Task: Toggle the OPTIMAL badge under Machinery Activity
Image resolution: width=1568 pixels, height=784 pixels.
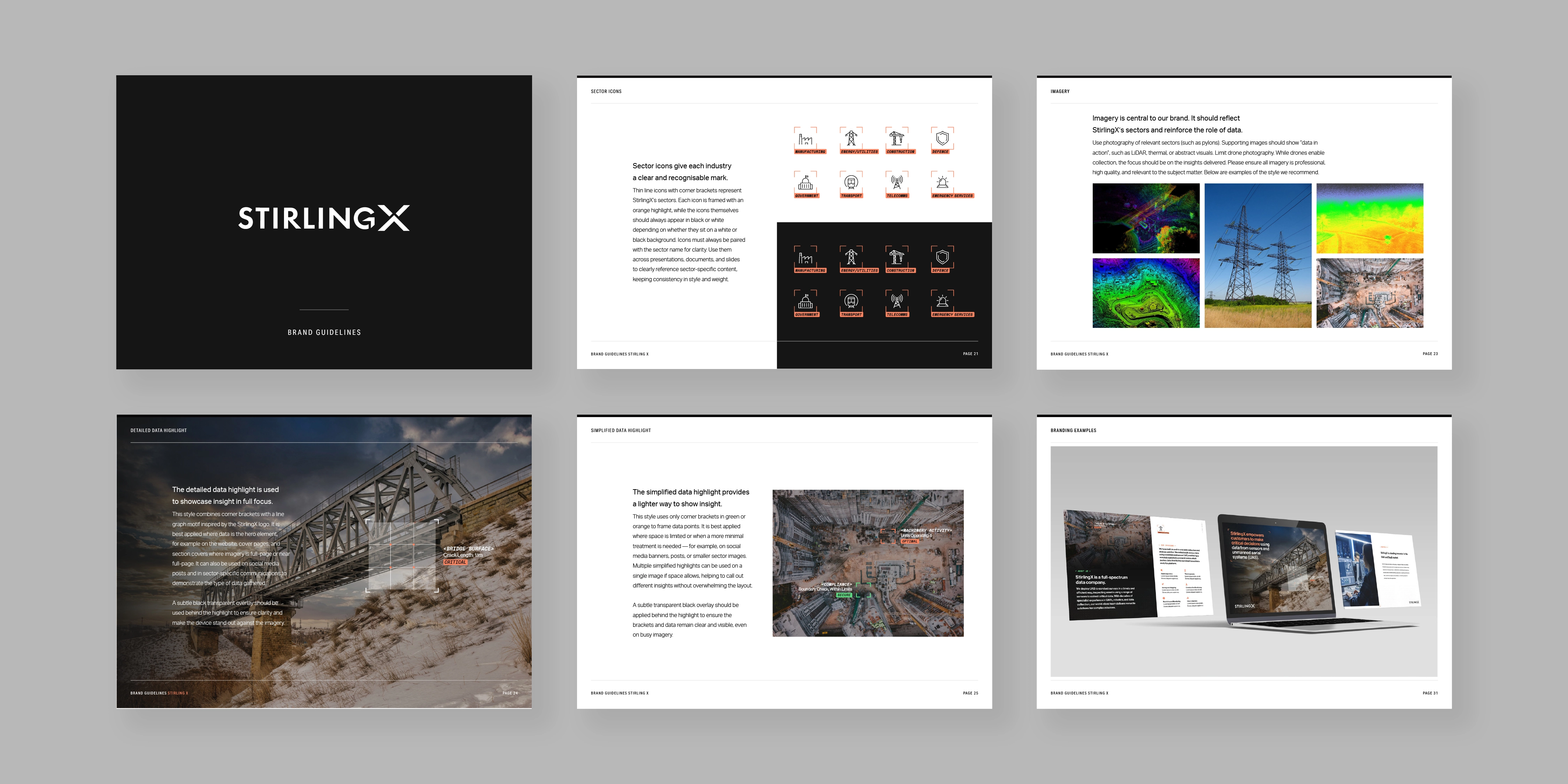Action: (910, 540)
